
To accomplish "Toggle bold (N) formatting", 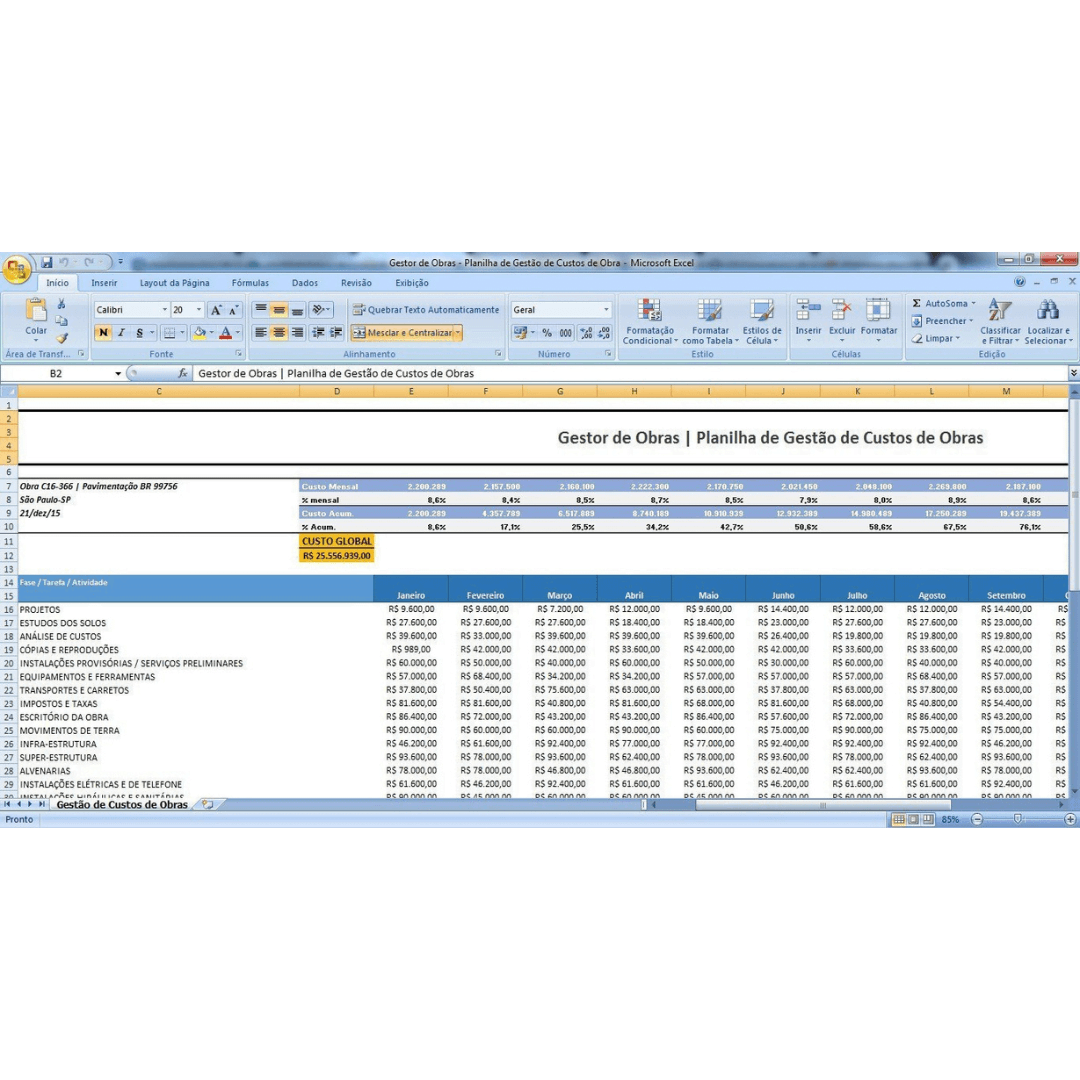I will 103,333.
